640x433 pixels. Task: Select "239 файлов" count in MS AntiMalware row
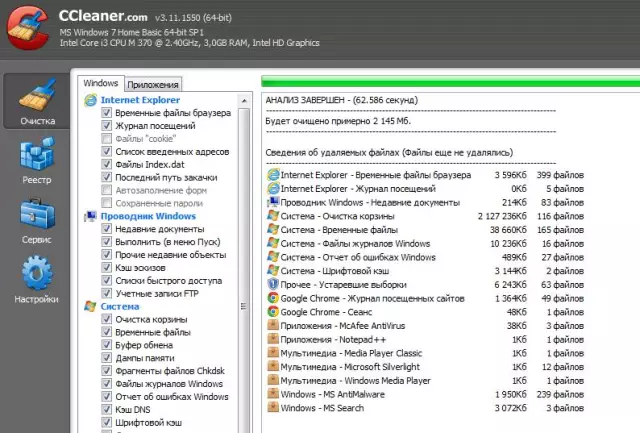tap(560, 395)
